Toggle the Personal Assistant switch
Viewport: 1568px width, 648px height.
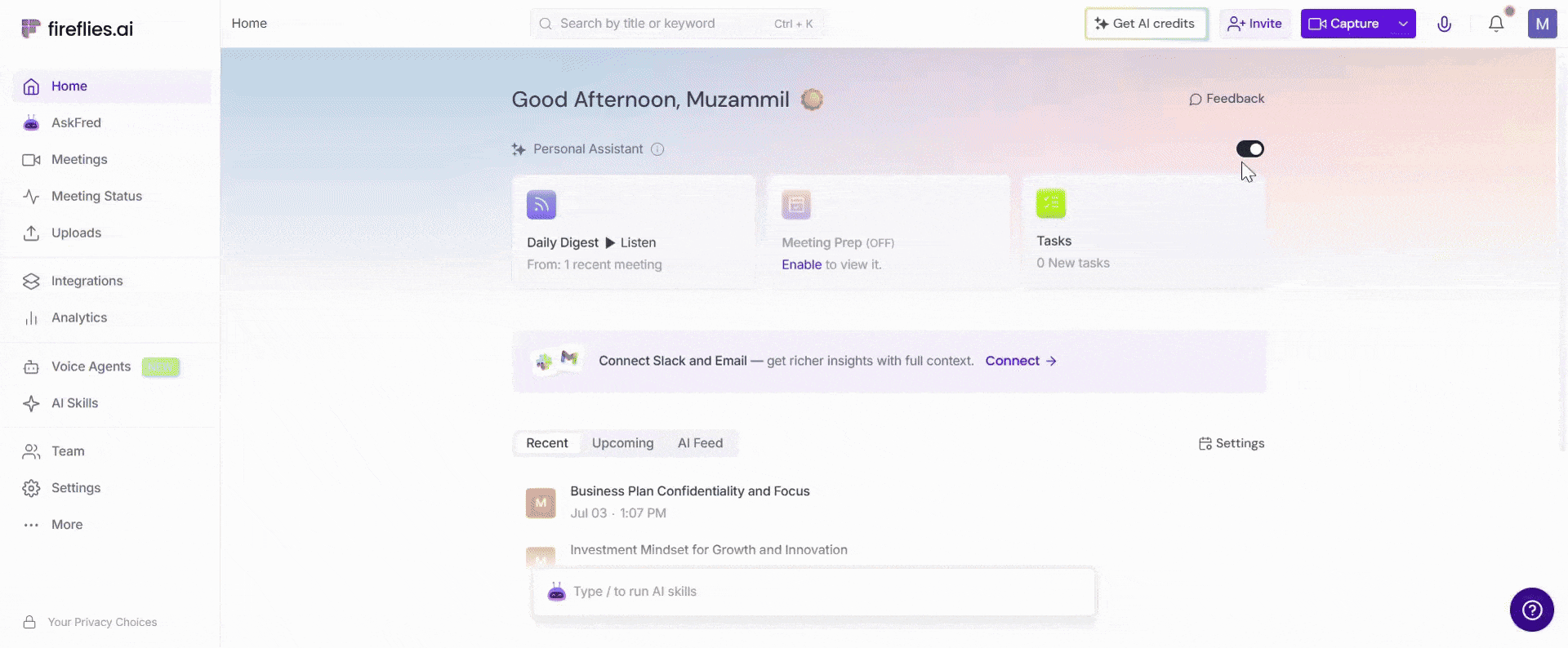click(x=1249, y=149)
